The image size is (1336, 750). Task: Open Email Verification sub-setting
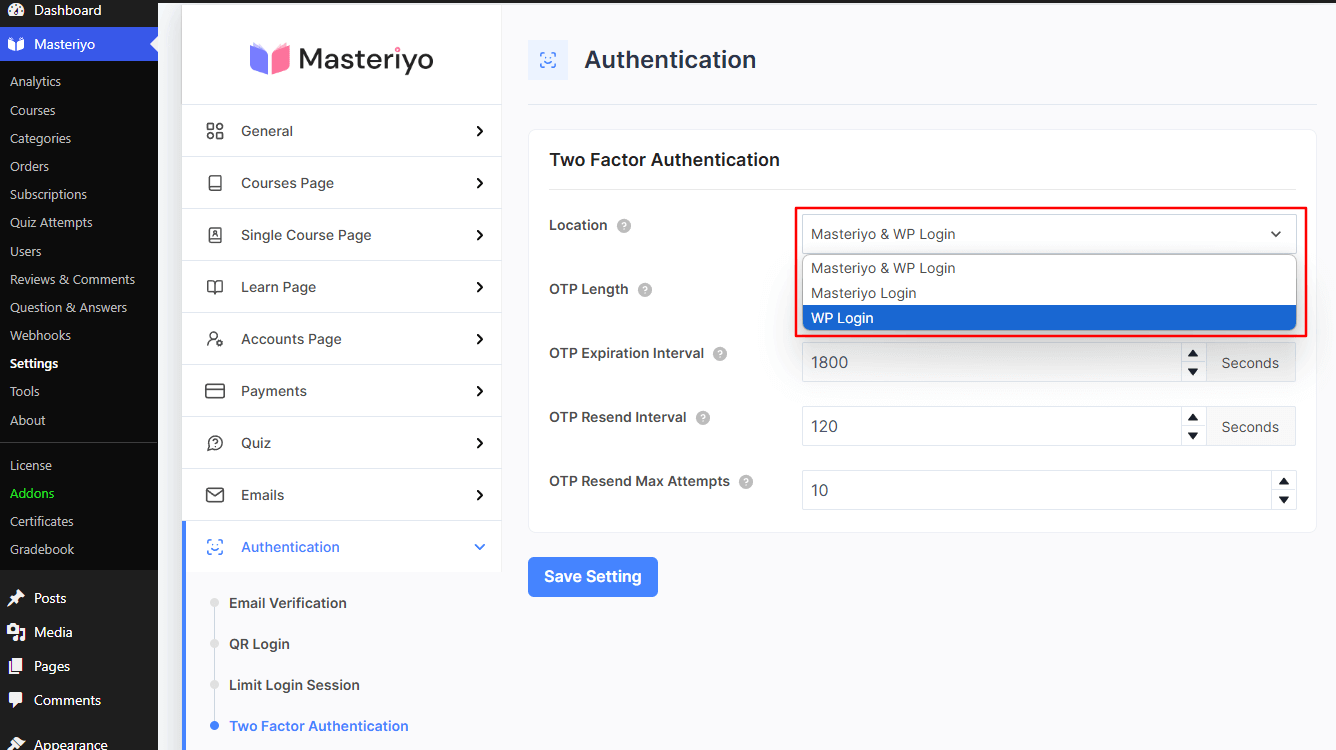click(x=288, y=603)
